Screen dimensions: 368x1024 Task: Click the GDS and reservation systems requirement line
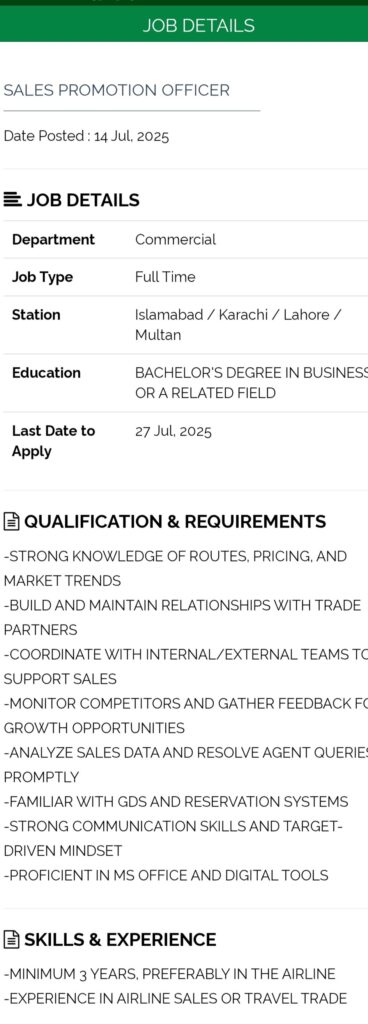pos(176,802)
